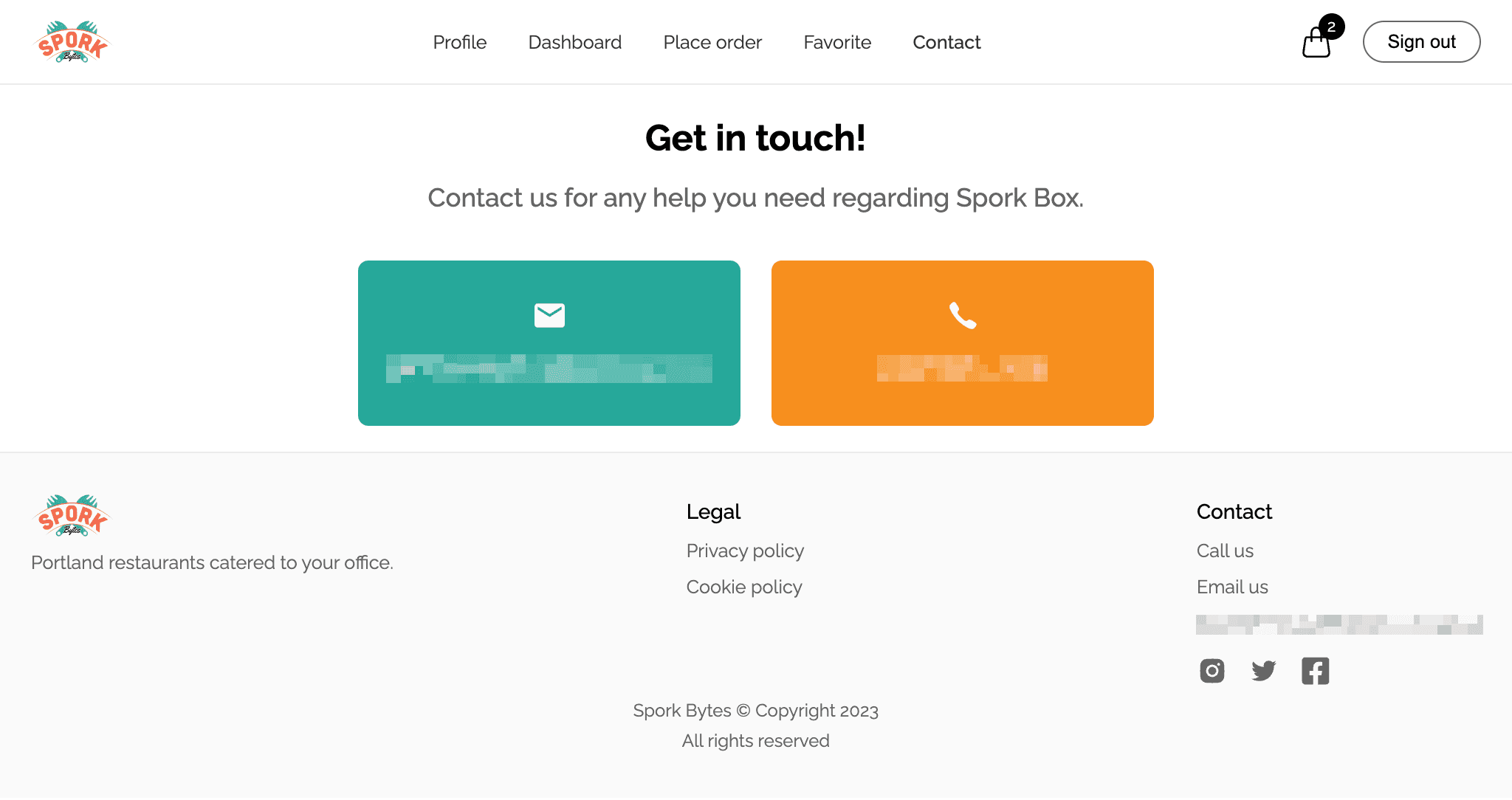Screen dimensions: 1512x800
Task: Click the Instagram icon in footer
Action: coord(1213,670)
